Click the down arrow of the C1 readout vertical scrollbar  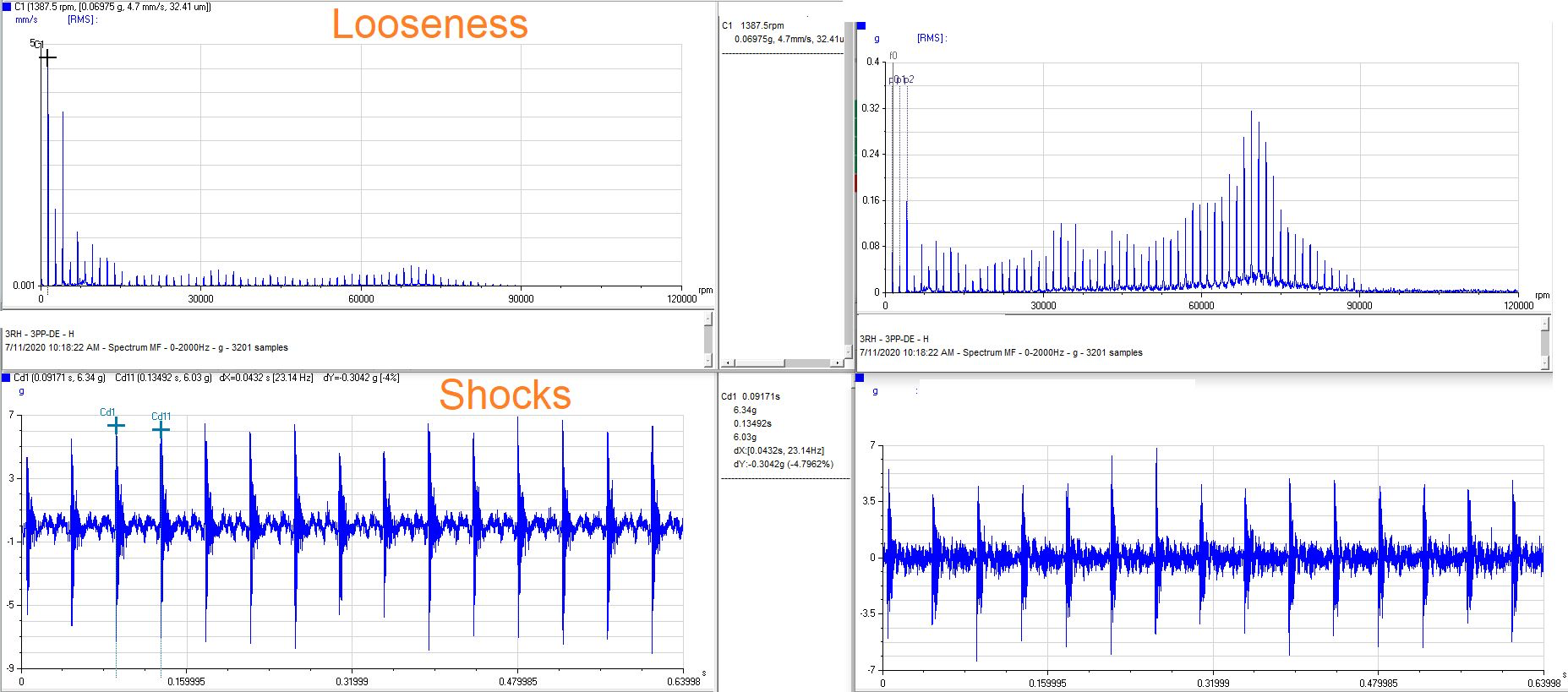pyautogui.click(x=848, y=351)
